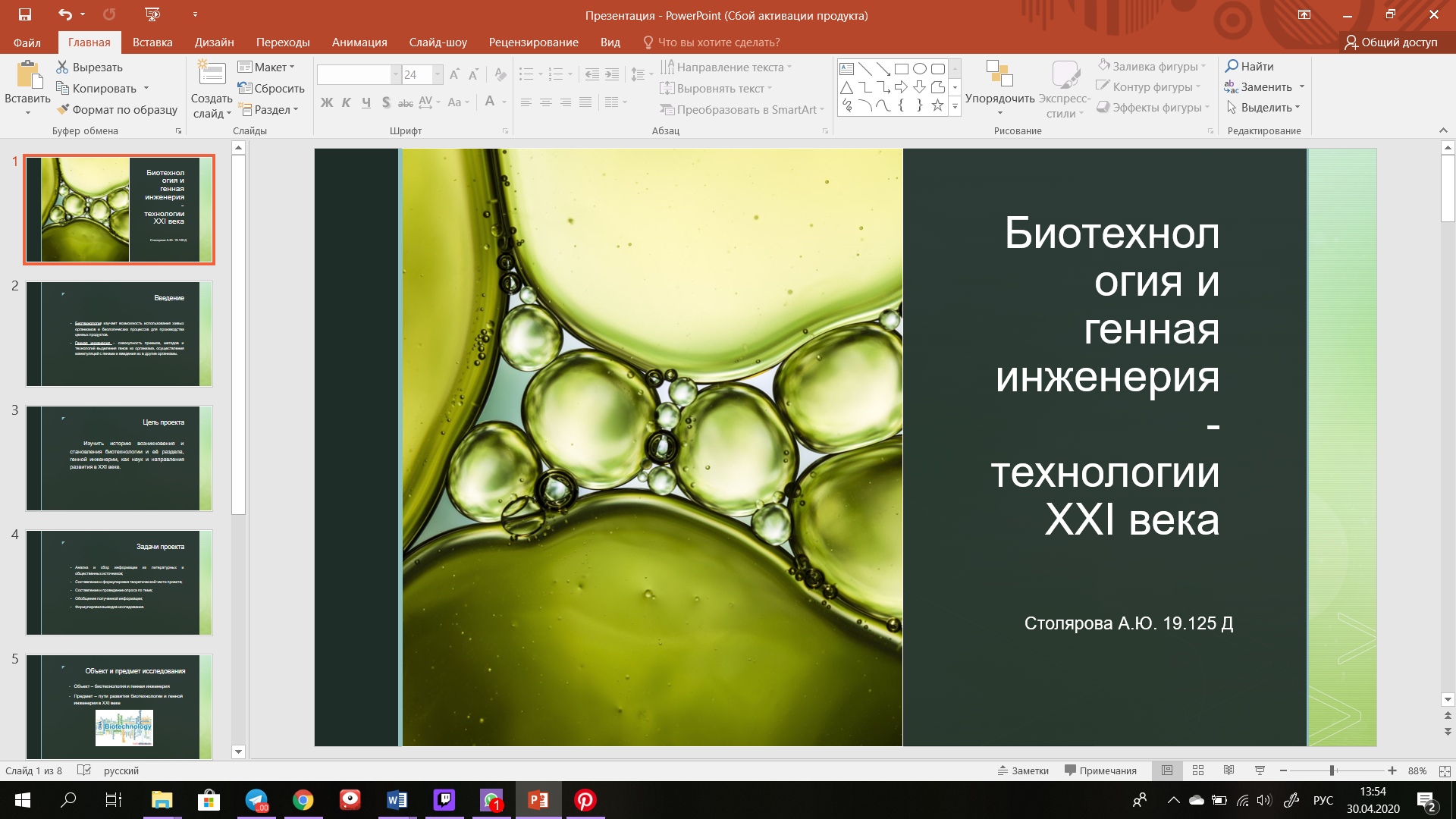
Task: Click the Undo arrow icon
Action: point(65,14)
